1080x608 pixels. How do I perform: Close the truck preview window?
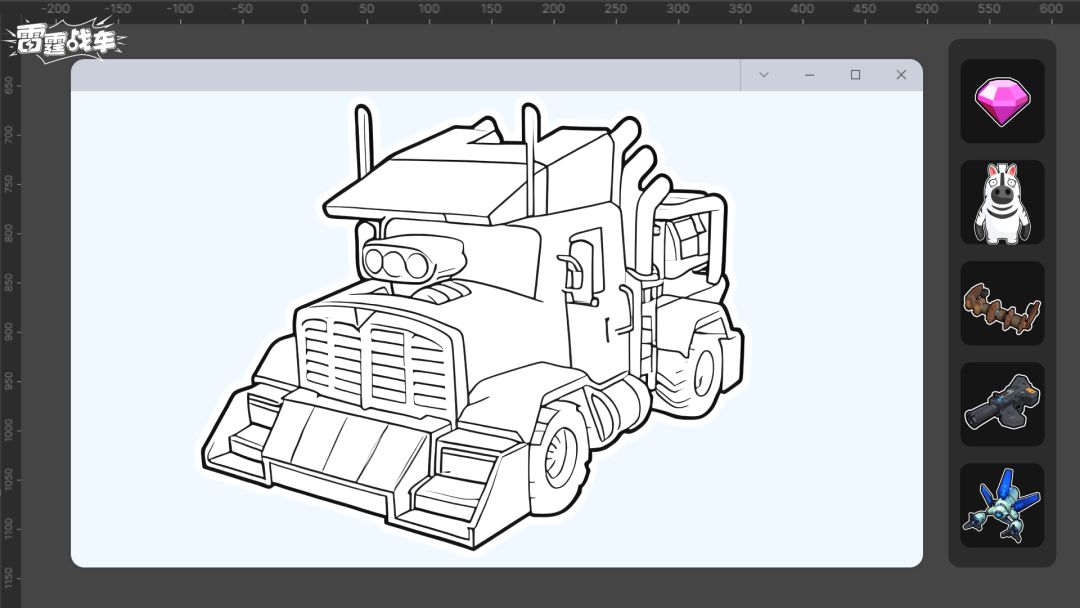pyautogui.click(x=901, y=75)
